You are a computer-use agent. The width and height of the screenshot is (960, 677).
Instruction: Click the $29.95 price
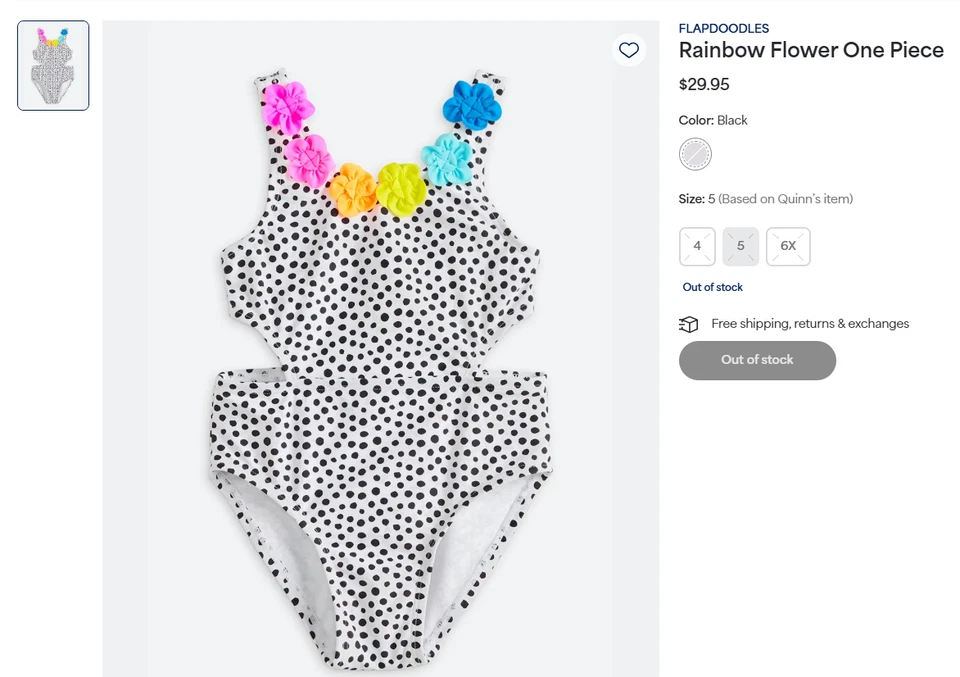(x=704, y=84)
